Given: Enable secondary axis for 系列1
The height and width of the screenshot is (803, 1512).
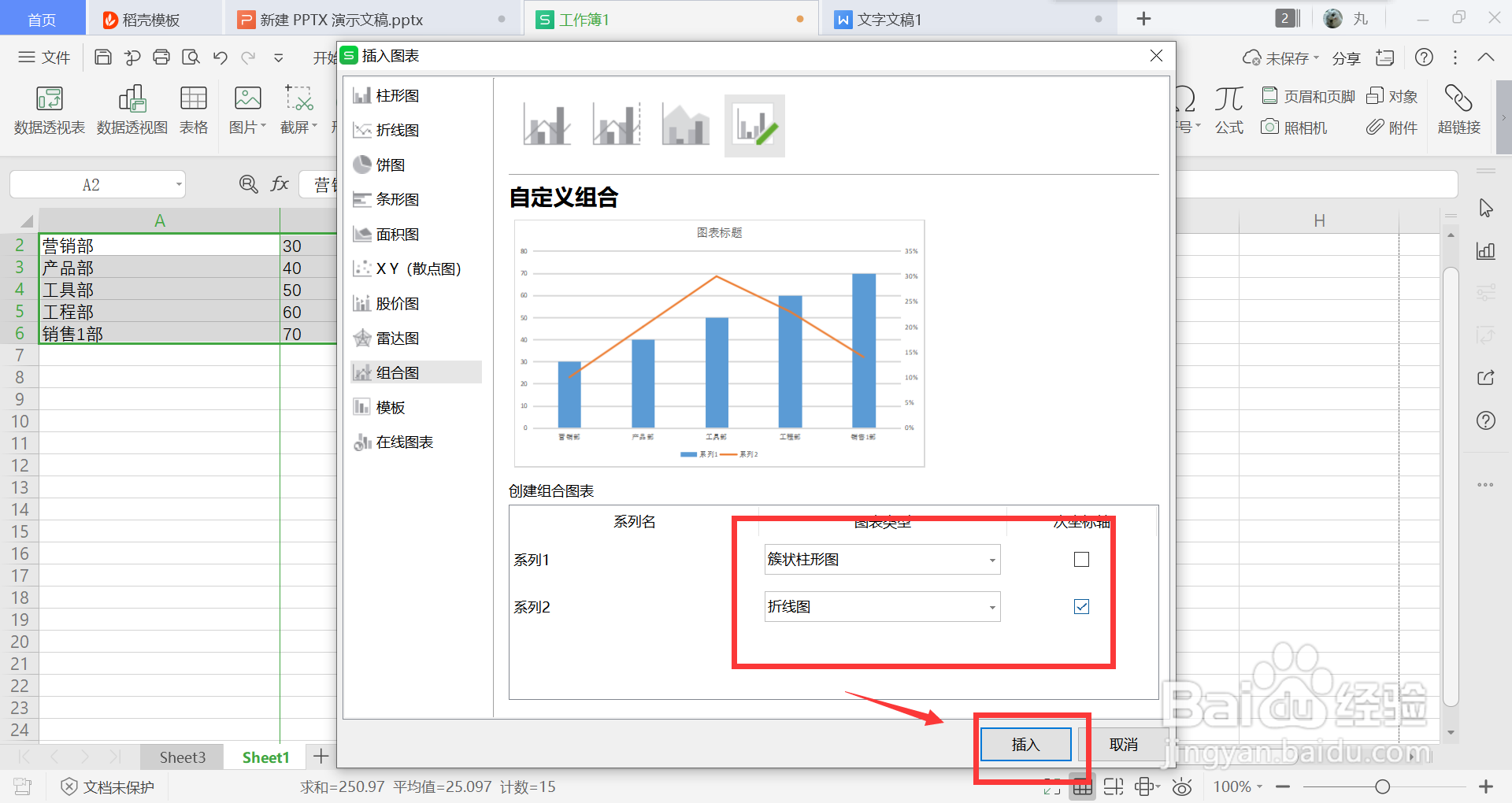Looking at the screenshot, I should [x=1081, y=560].
